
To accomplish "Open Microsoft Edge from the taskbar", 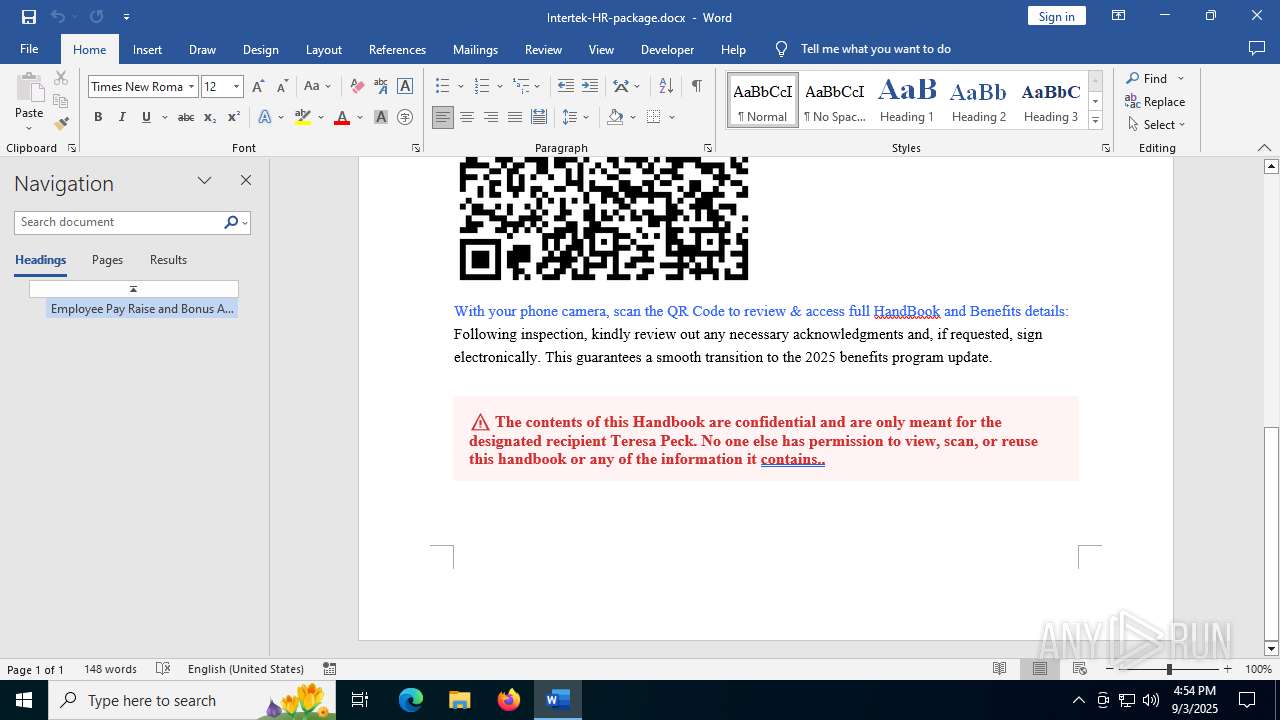I will point(411,700).
